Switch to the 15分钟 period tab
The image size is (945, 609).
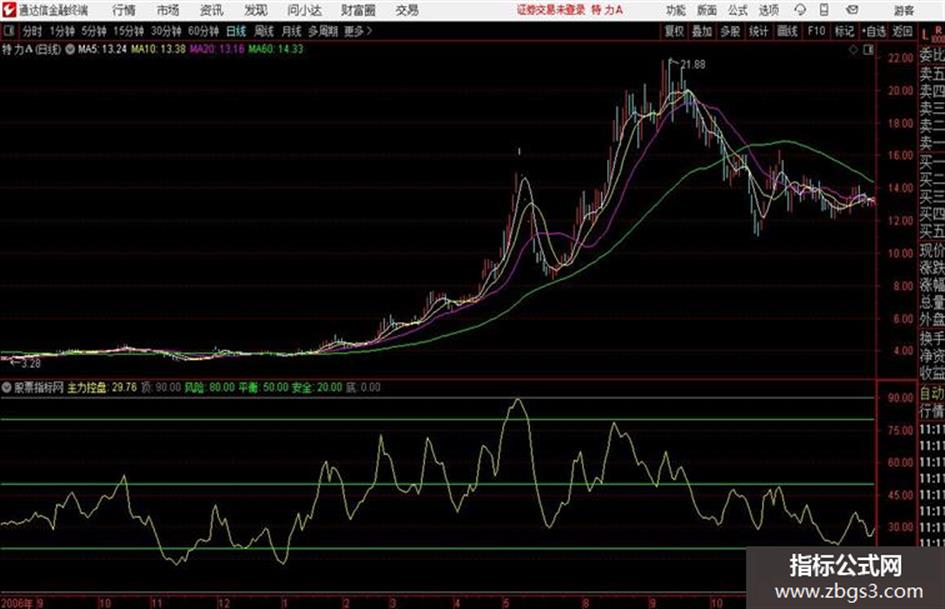coord(129,31)
